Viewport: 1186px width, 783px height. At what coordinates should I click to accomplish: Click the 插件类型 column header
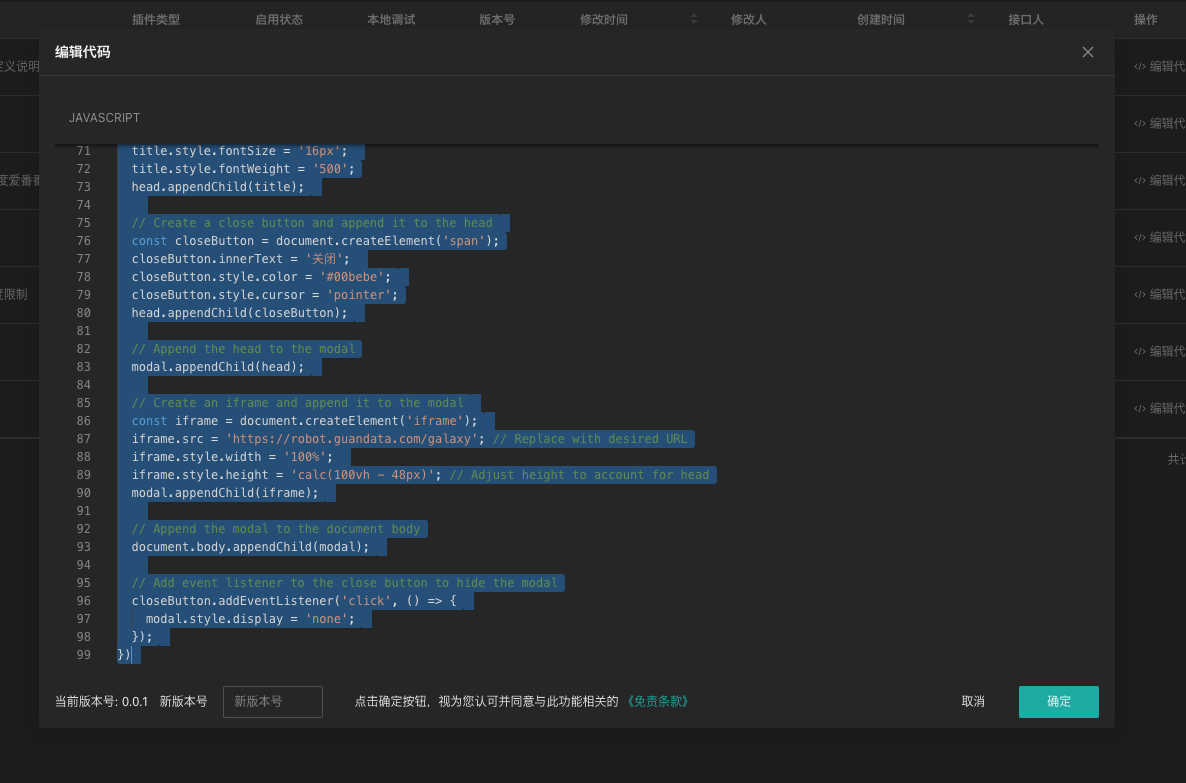point(156,20)
